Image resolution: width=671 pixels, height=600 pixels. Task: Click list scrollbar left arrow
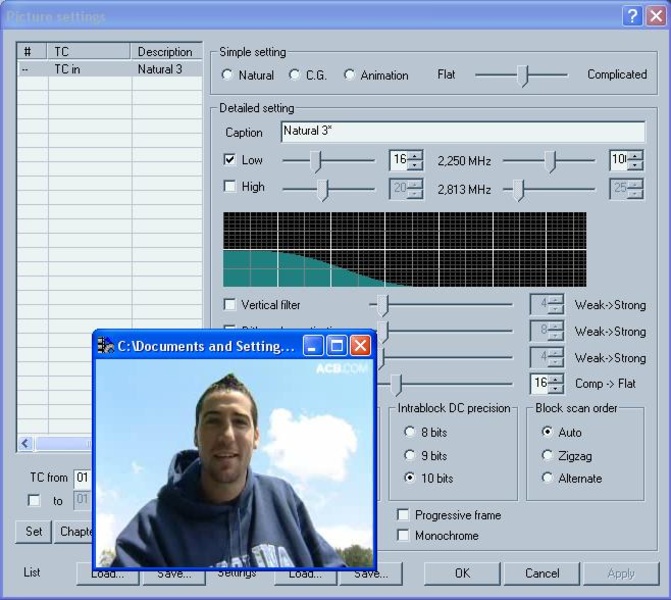(x=25, y=443)
